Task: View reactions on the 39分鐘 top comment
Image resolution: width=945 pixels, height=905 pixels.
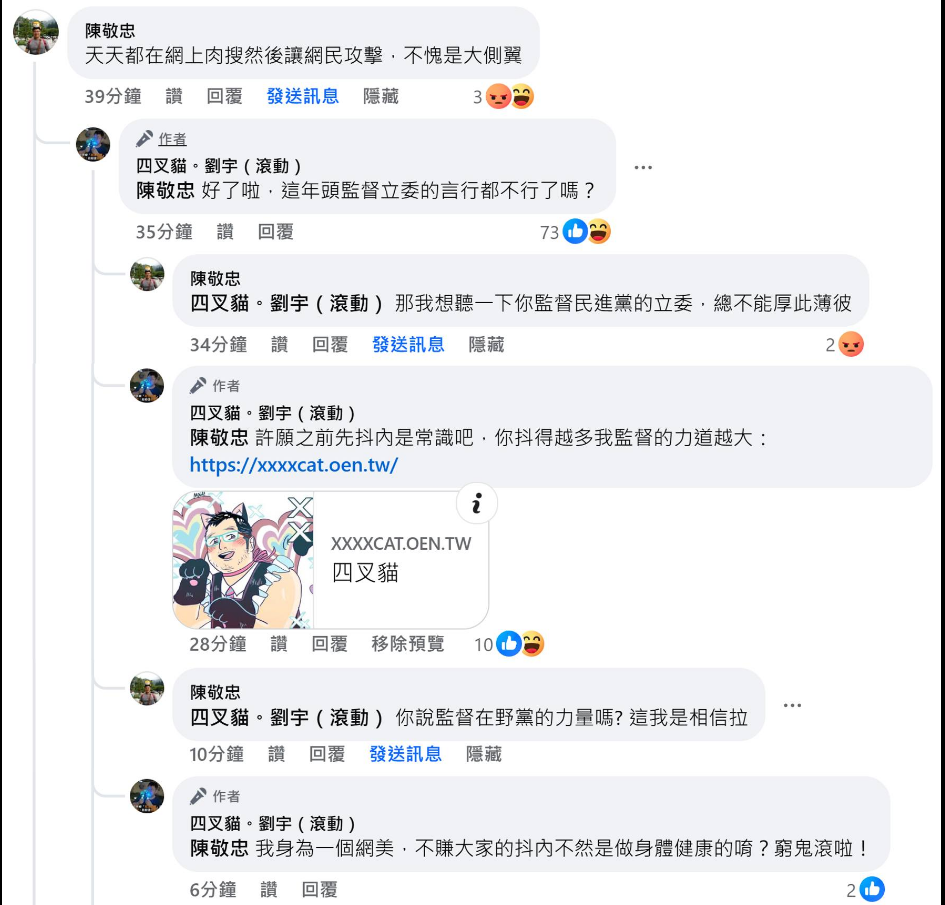Action: point(503,96)
